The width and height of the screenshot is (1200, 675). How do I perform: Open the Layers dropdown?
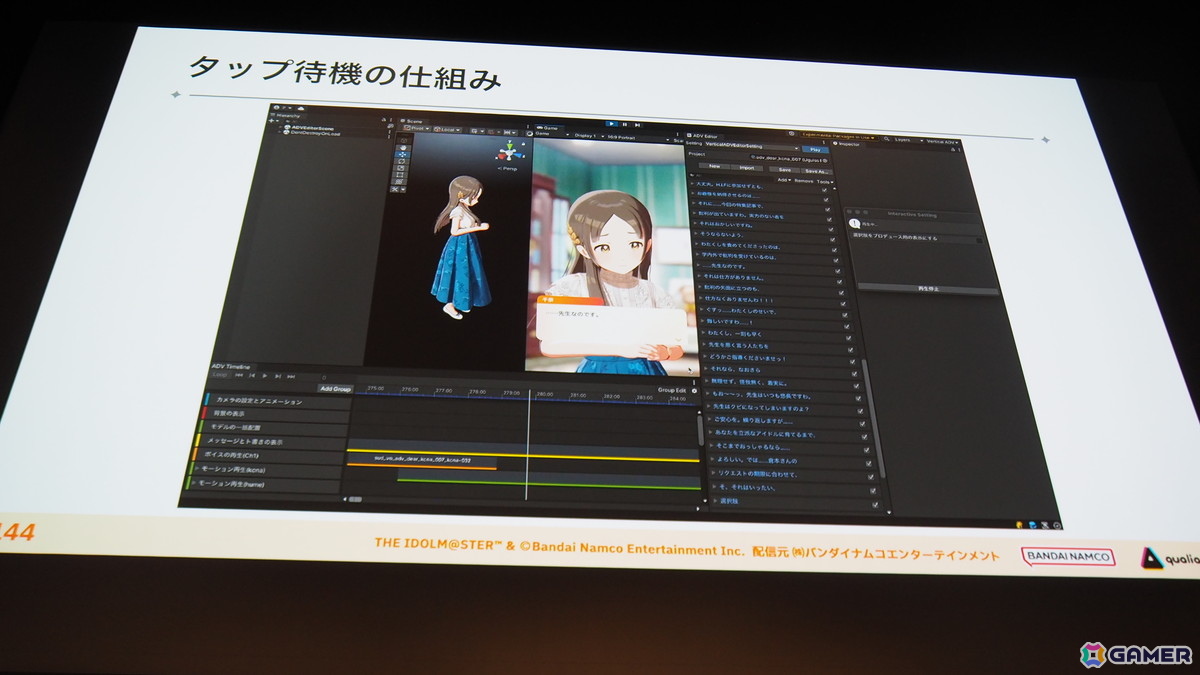point(908,140)
